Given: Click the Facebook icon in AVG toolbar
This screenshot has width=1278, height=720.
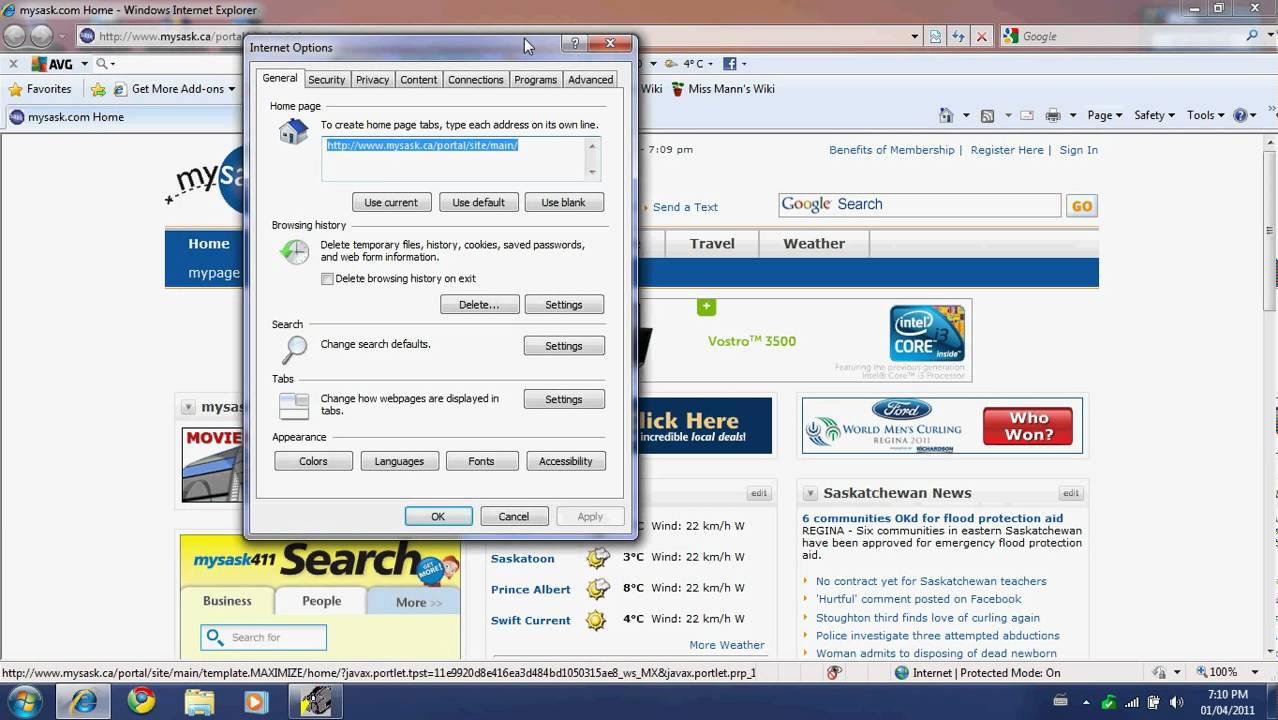Looking at the screenshot, I should click(x=729, y=63).
